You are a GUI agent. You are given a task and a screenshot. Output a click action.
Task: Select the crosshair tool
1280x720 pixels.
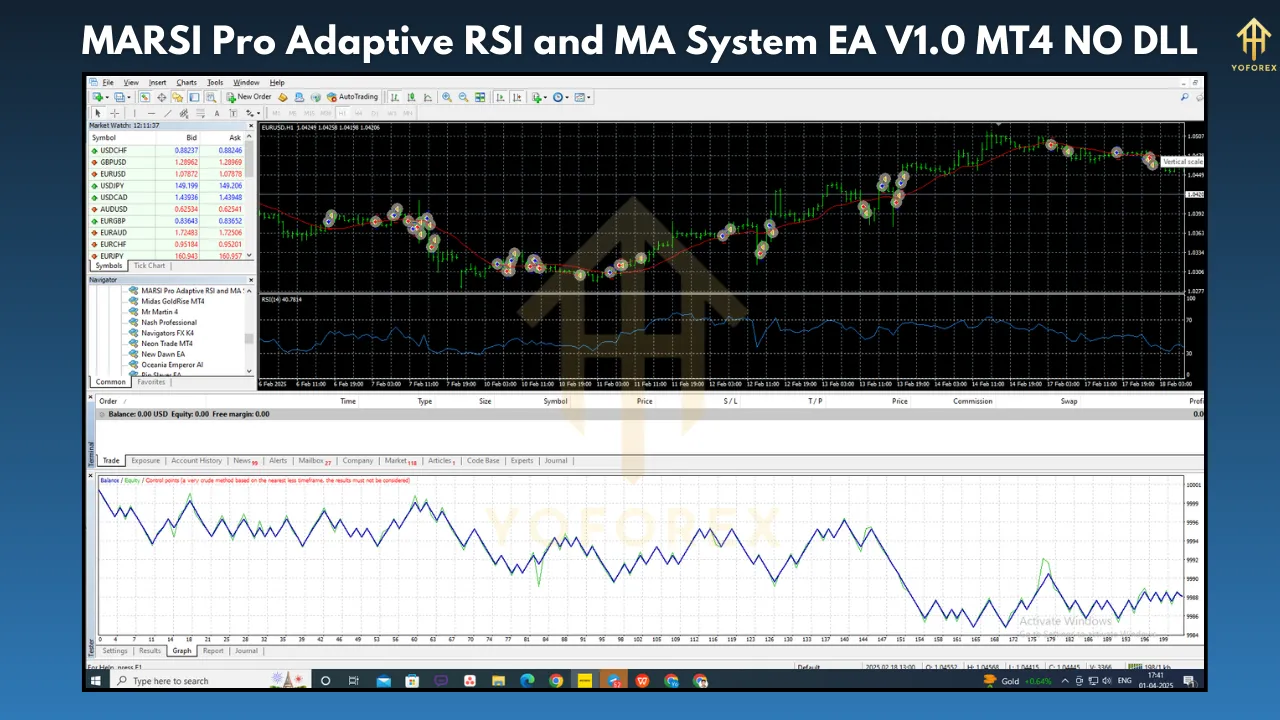(x=114, y=113)
